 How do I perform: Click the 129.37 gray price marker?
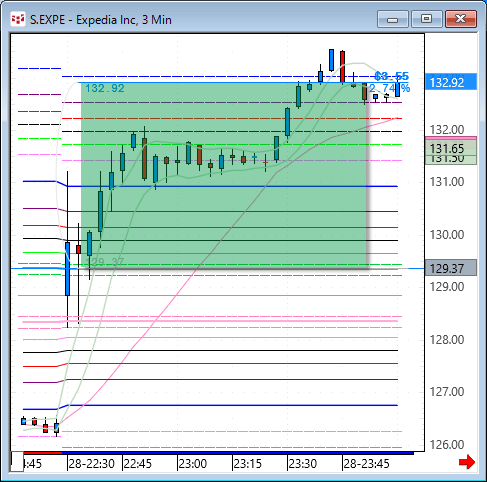point(451,268)
